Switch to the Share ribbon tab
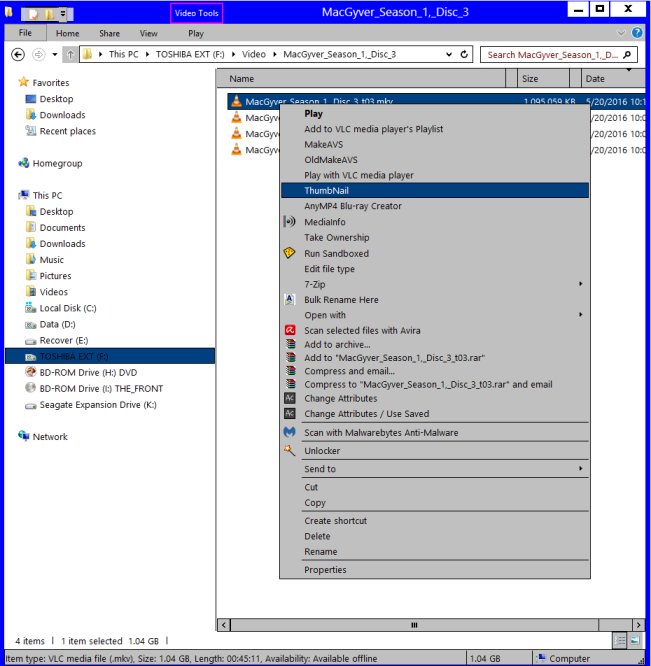This screenshot has width=651, height=666. point(109,33)
